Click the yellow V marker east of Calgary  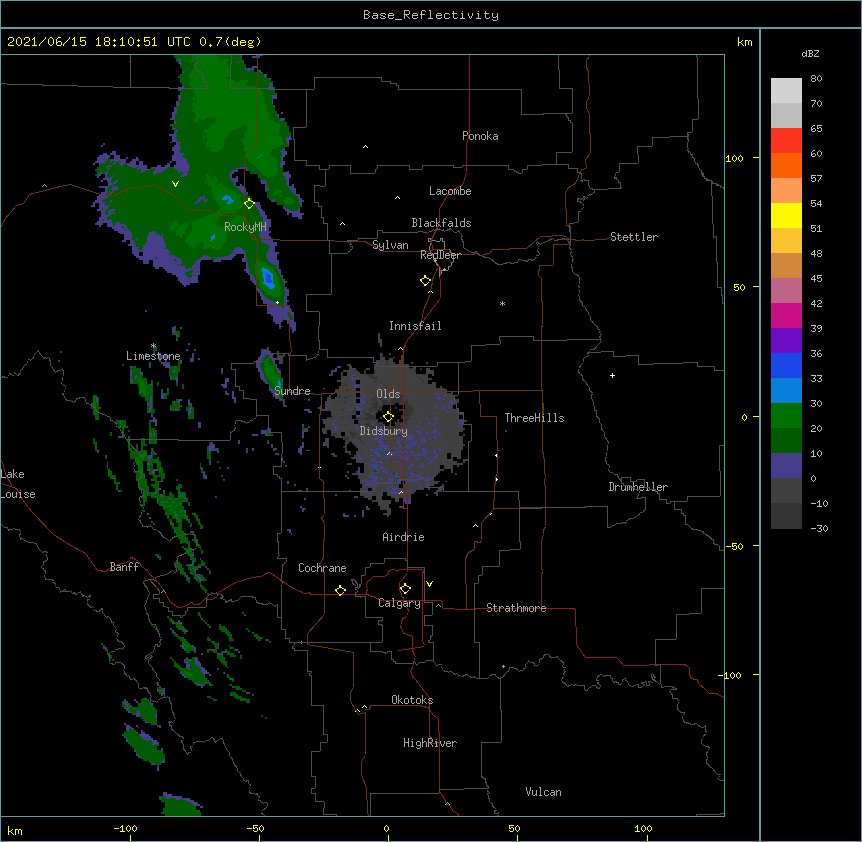tap(429, 584)
